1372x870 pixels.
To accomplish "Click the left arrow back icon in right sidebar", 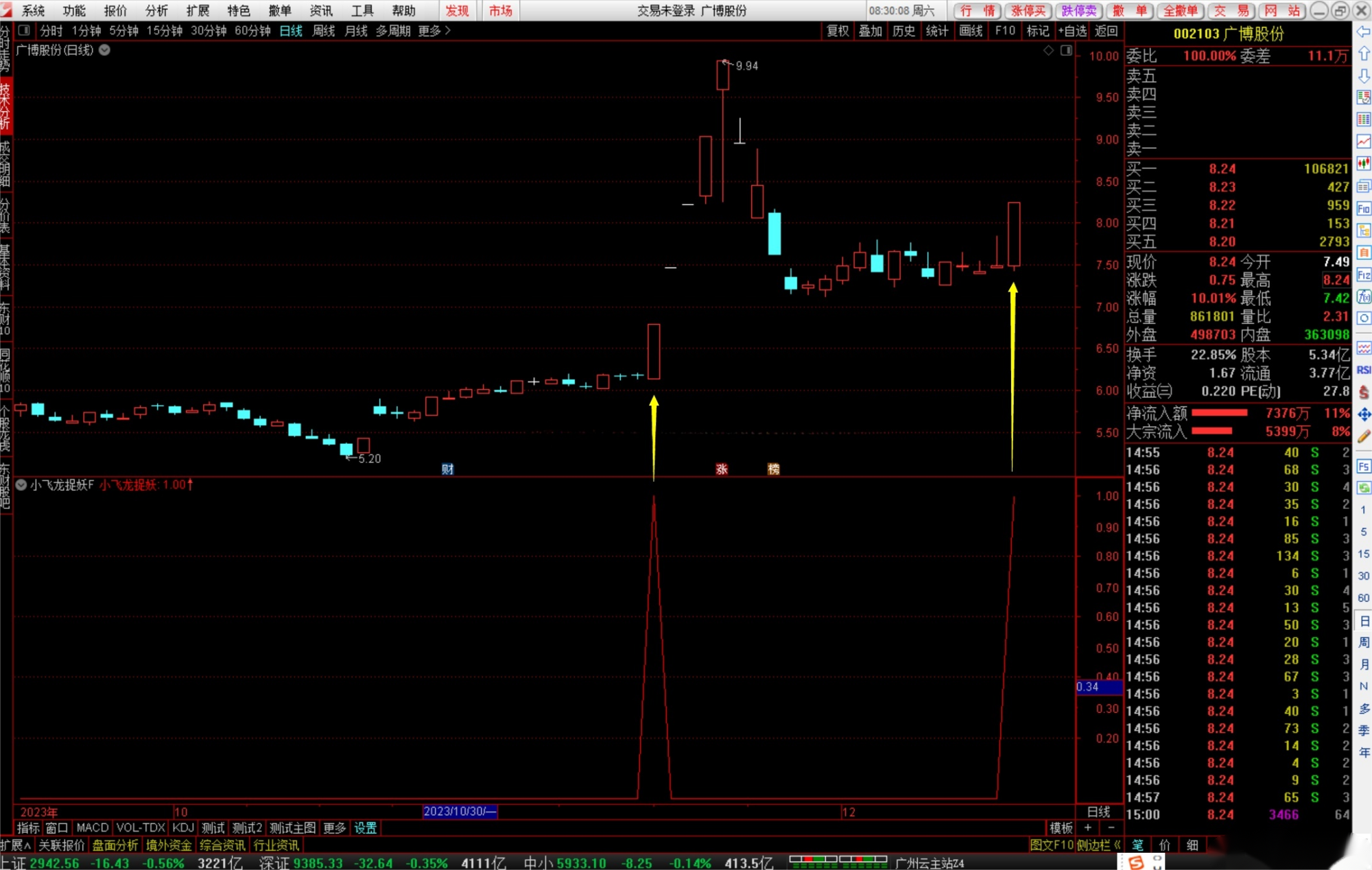I will coord(1363,32).
